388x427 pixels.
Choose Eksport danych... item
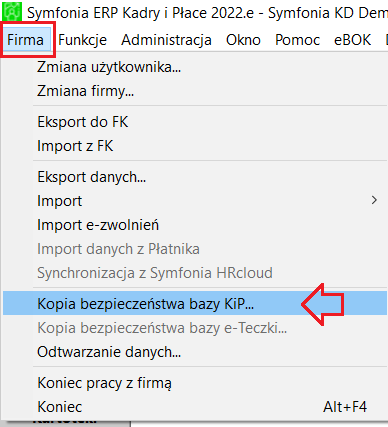point(195,177)
